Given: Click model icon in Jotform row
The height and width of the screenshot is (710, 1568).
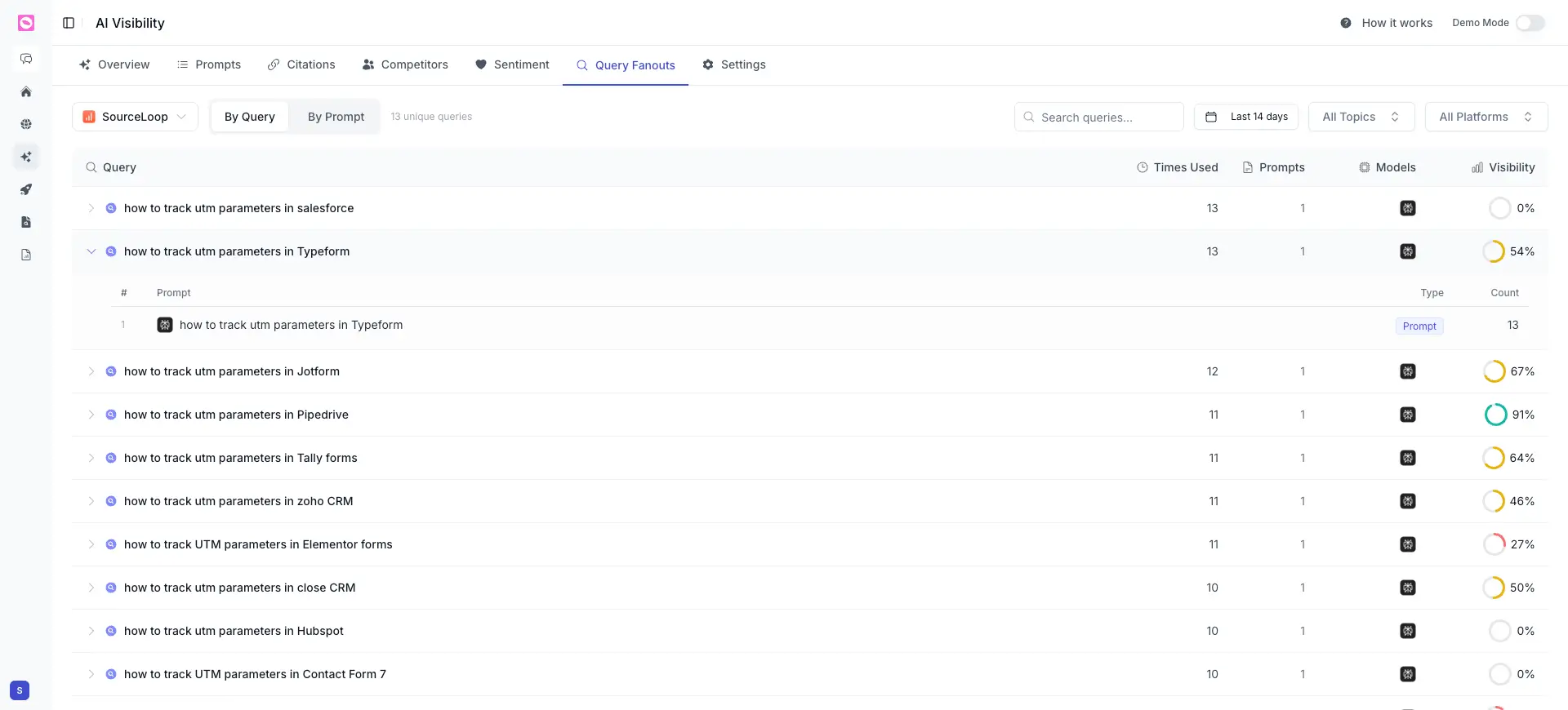Looking at the screenshot, I should click(1408, 371).
